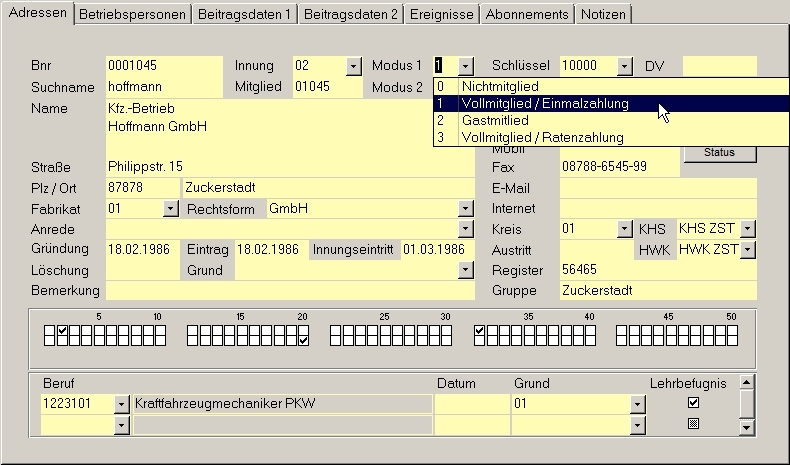790x465 pixels.
Task: Expand the Innung dropdown arrow
Action: click(x=353, y=66)
